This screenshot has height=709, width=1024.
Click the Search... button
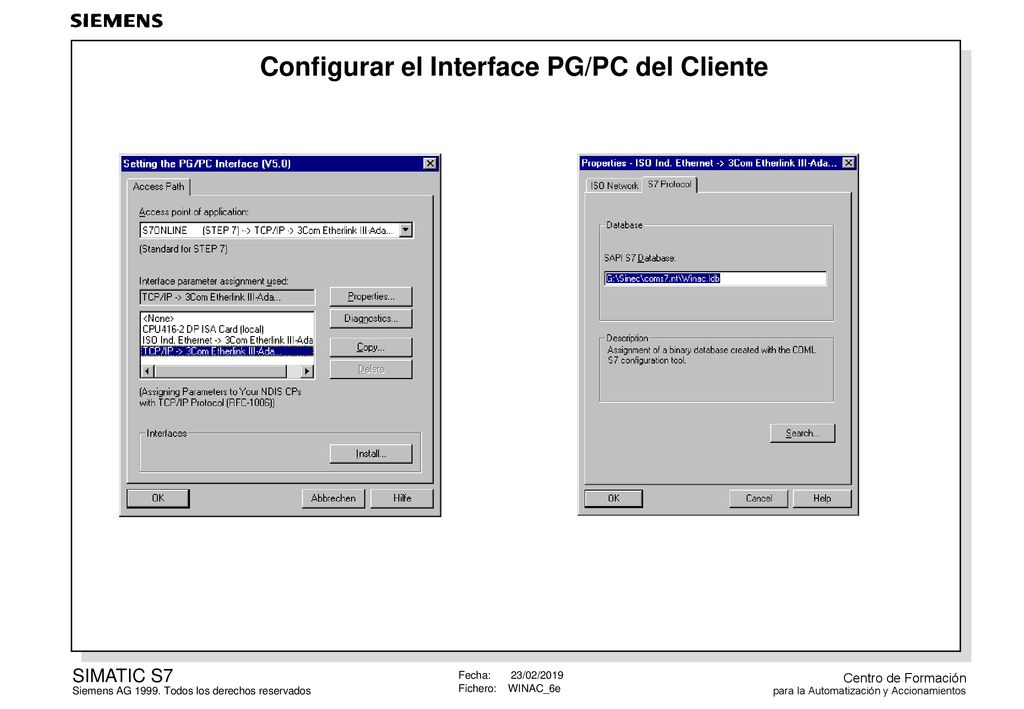[802, 433]
